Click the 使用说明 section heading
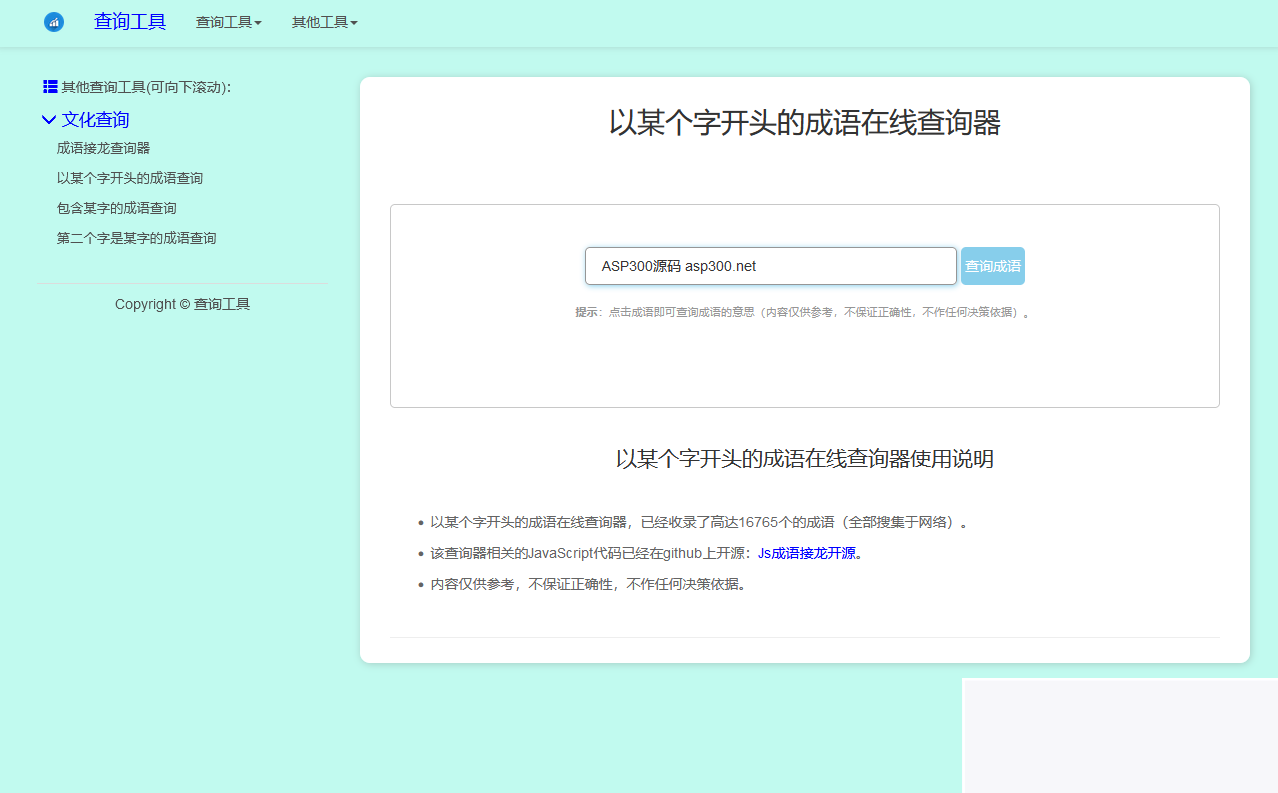The height and width of the screenshot is (793, 1278). (x=804, y=459)
